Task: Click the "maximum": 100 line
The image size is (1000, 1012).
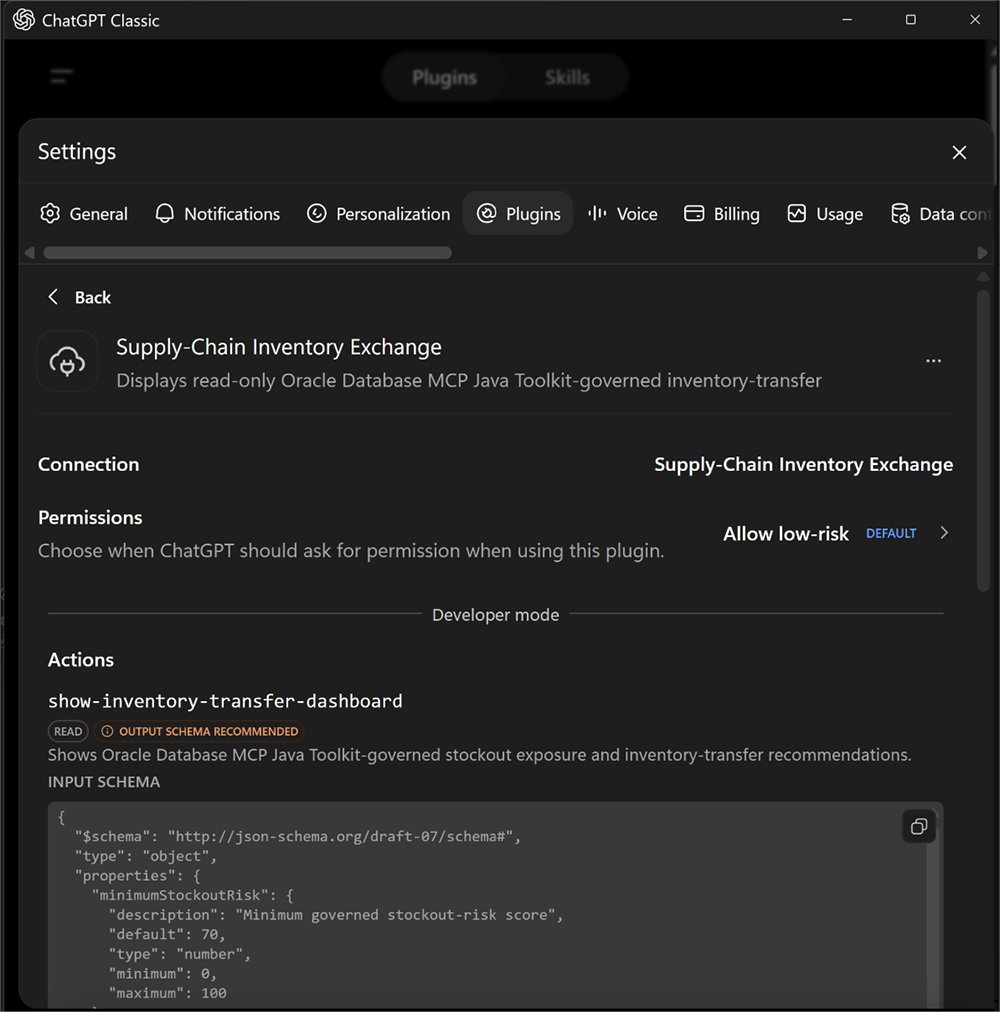Action: (x=168, y=993)
